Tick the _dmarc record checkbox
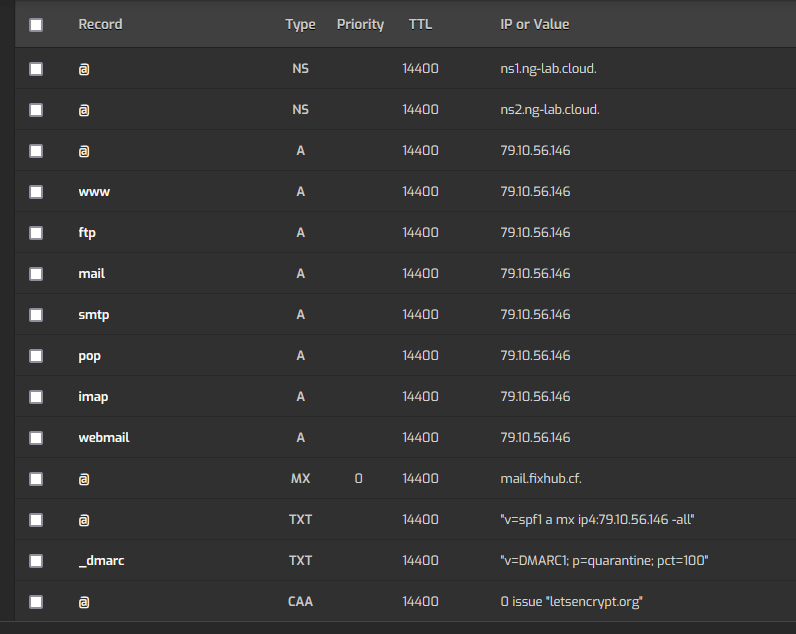Screen dimensions: 796x634 click(36, 561)
